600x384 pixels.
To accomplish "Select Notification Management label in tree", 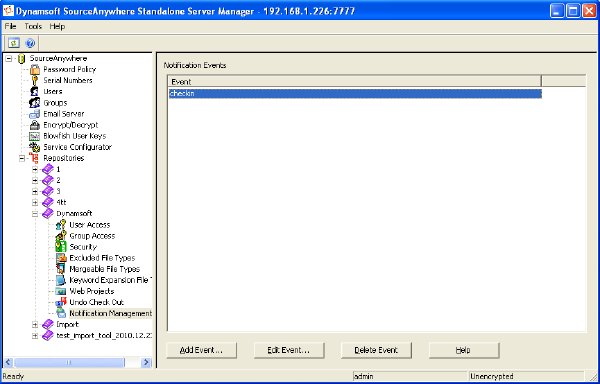I will click(111, 314).
